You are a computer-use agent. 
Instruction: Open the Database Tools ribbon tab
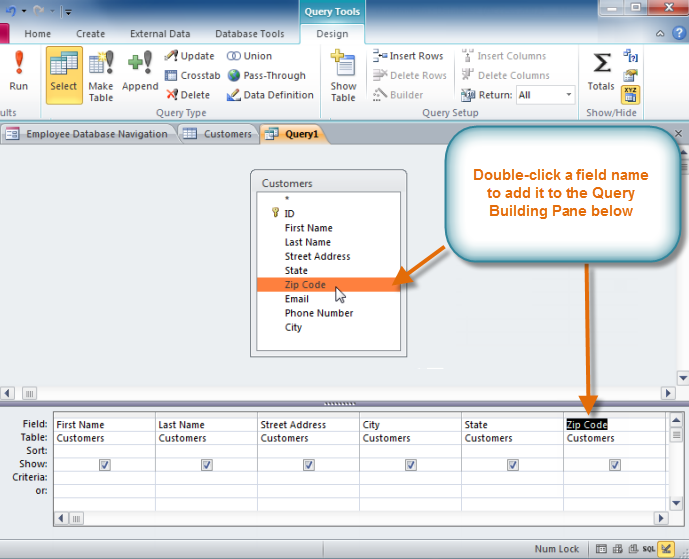pos(250,34)
